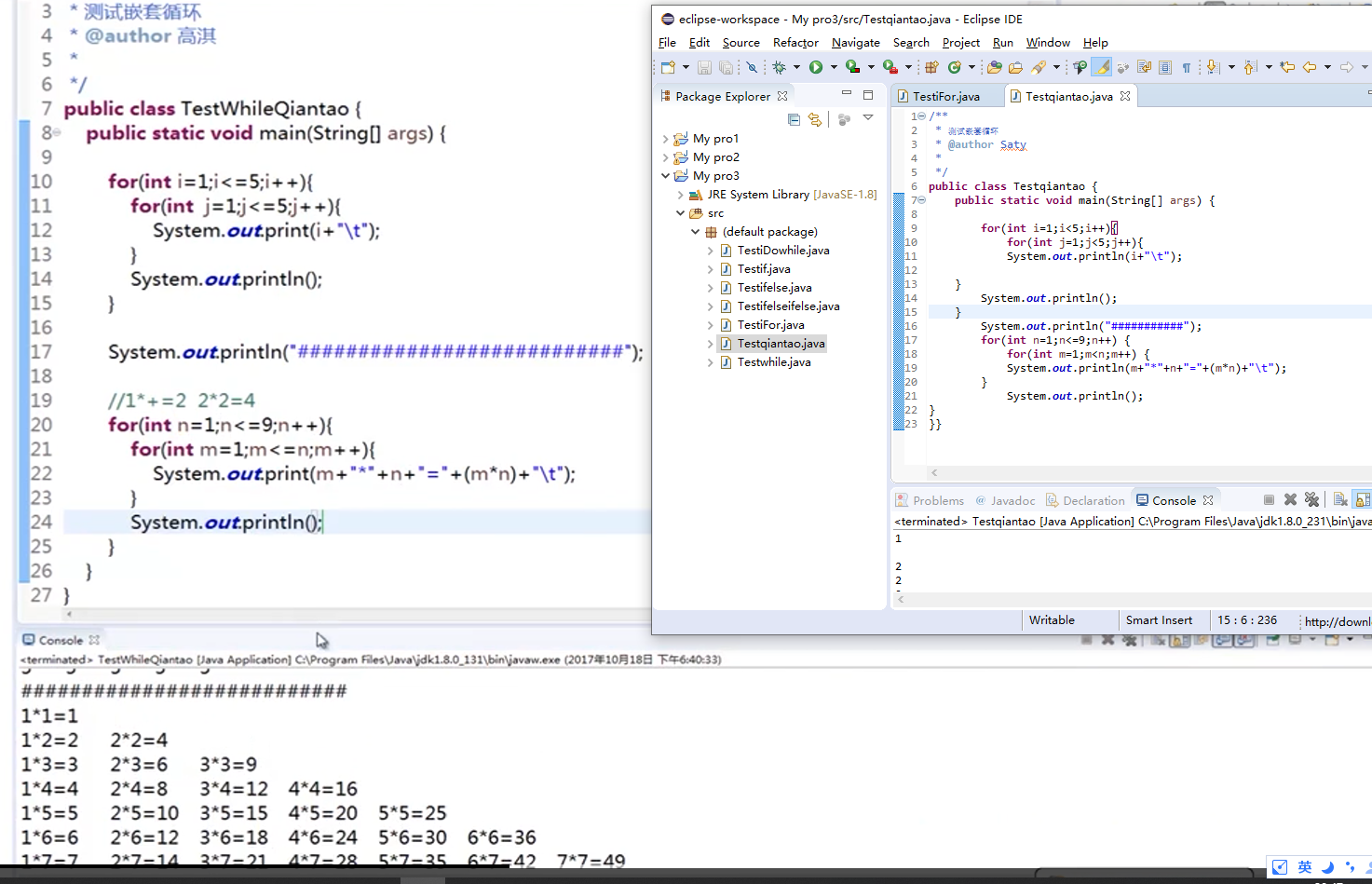The image size is (1372, 884).
Task: Minimize the Package Explorer panel
Action: (x=847, y=94)
